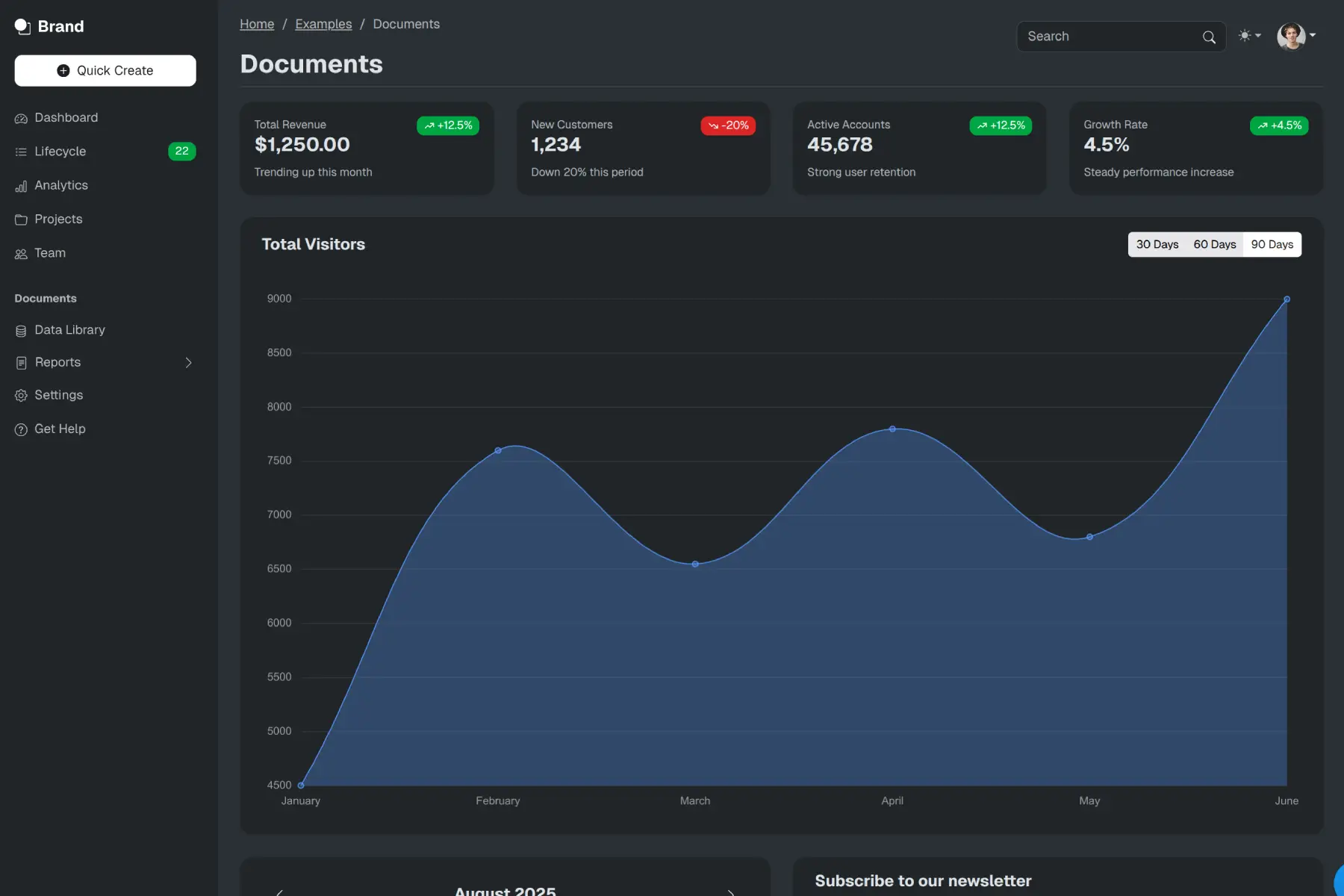Open the Analytics section

(x=61, y=185)
